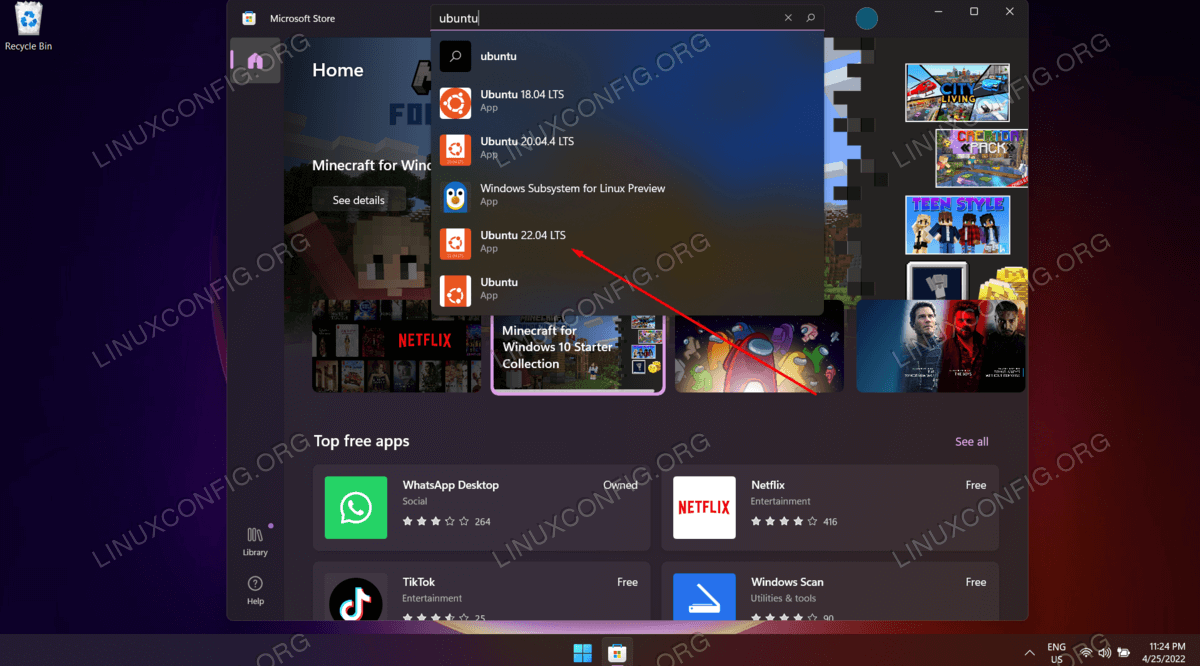Click the Microsoft Store taskbar icon
The width and height of the screenshot is (1200, 666).
click(x=617, y=653)
